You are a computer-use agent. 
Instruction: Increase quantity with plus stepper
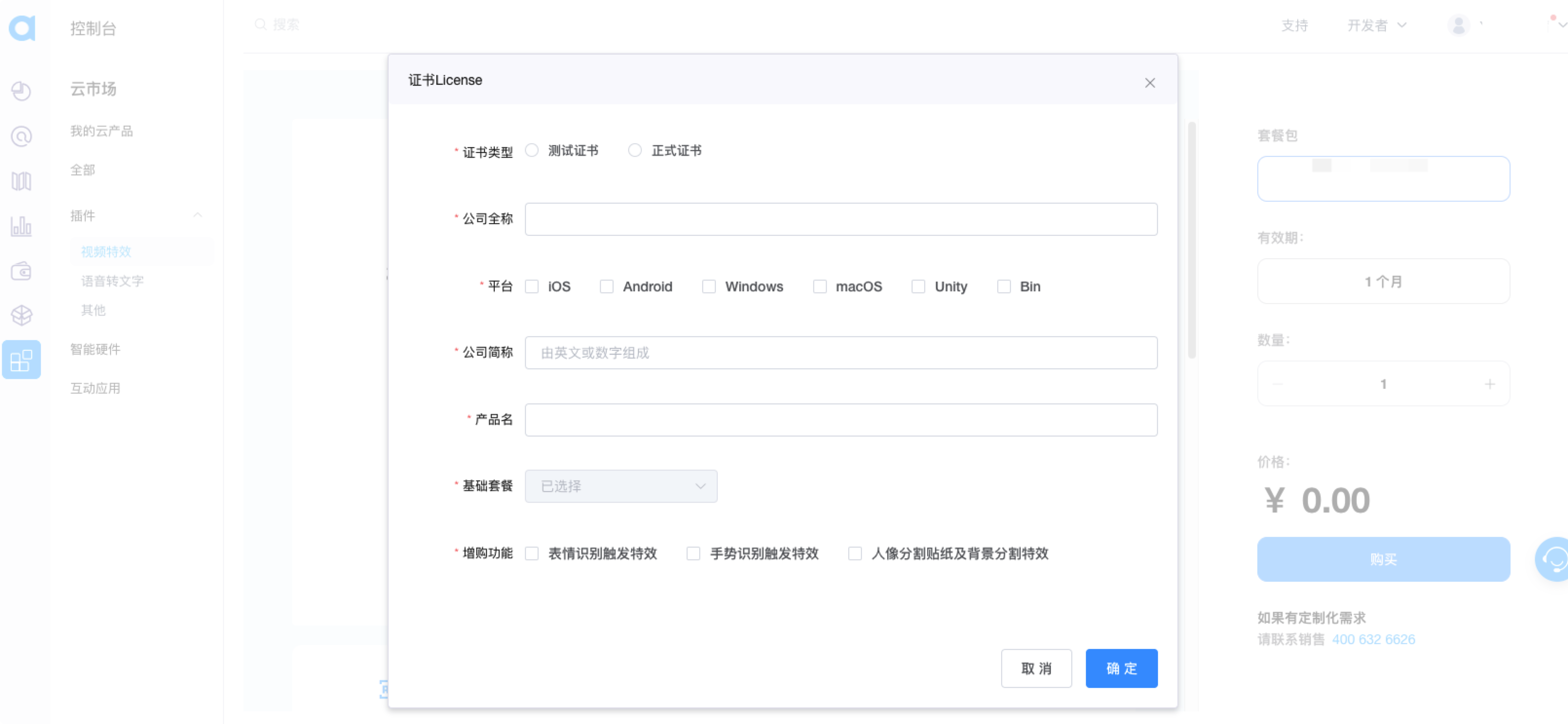coord(1490,384)
